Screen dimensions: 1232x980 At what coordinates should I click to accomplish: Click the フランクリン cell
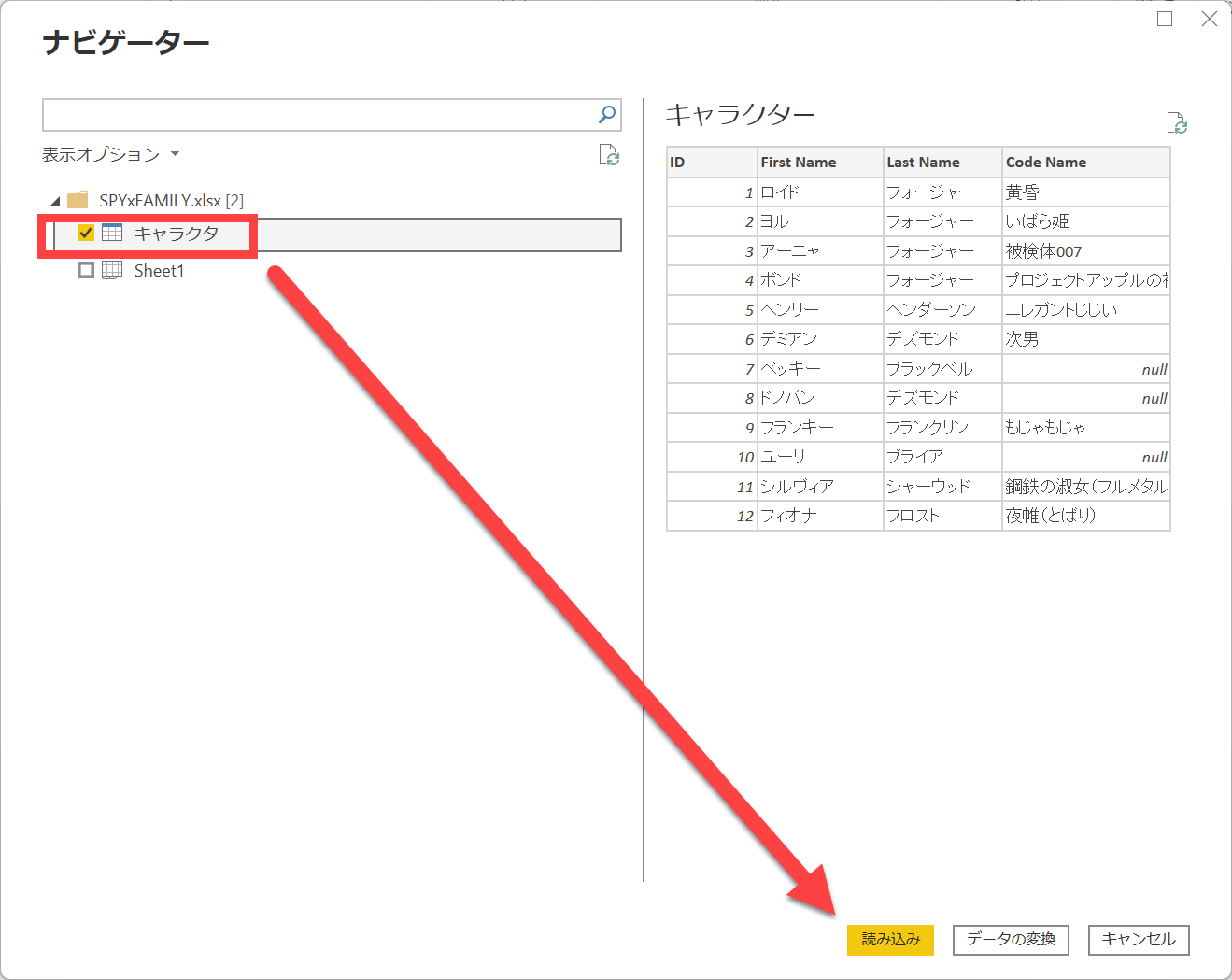942,428
